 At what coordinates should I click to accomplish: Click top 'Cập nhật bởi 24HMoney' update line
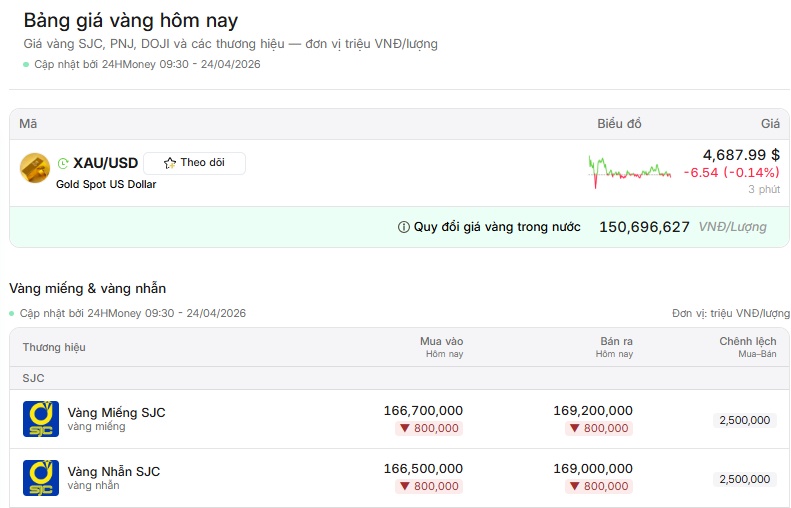[x=147, y=64]
